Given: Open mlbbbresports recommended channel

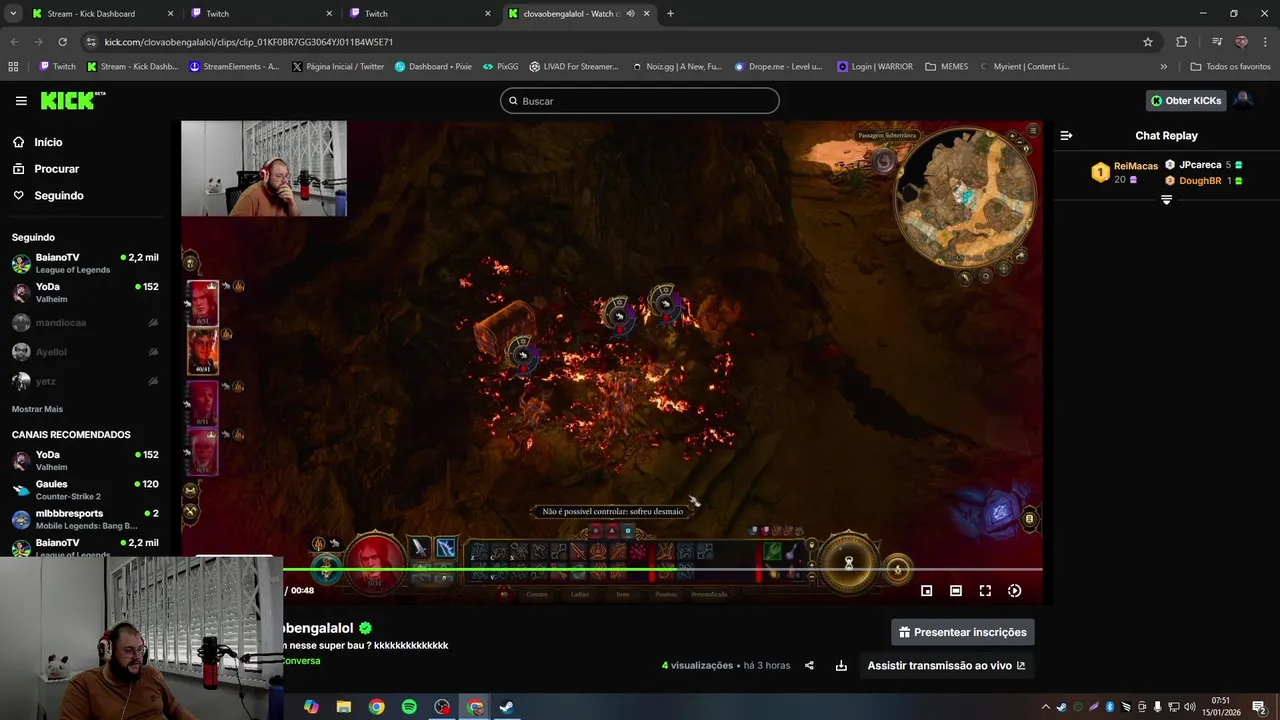Looking at the screenshot, I should coord(84,519).
